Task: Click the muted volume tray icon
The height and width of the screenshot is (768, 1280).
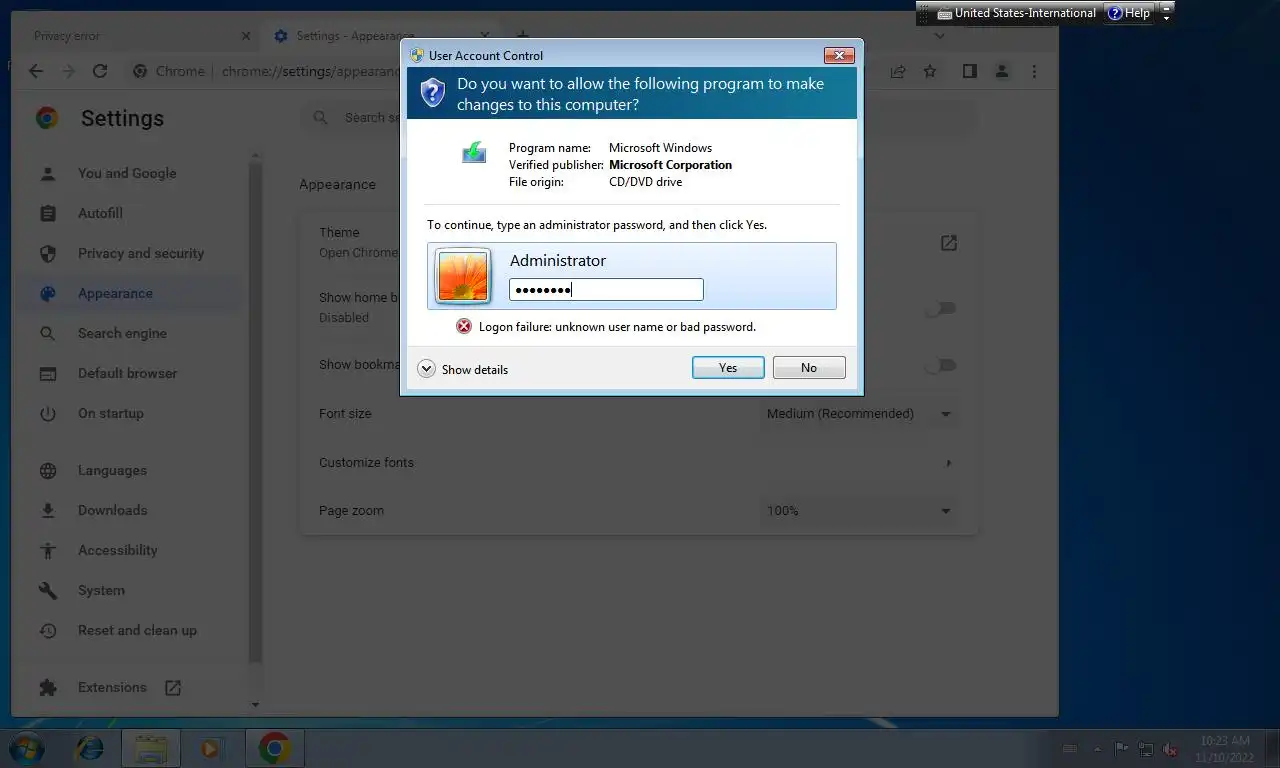Action: (1171, 749)
